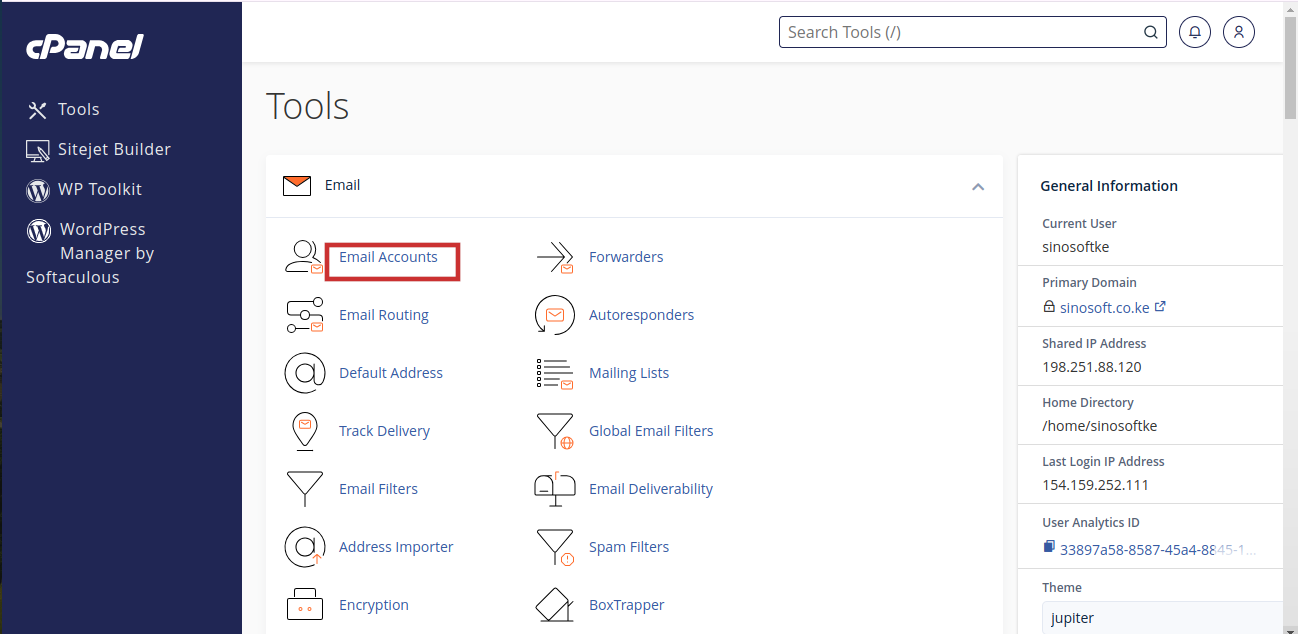Visit the sinosoft.co.ke primary domain link
Image resolution: width=1298 pixels, height=634 pixels.
point(1105,308)
